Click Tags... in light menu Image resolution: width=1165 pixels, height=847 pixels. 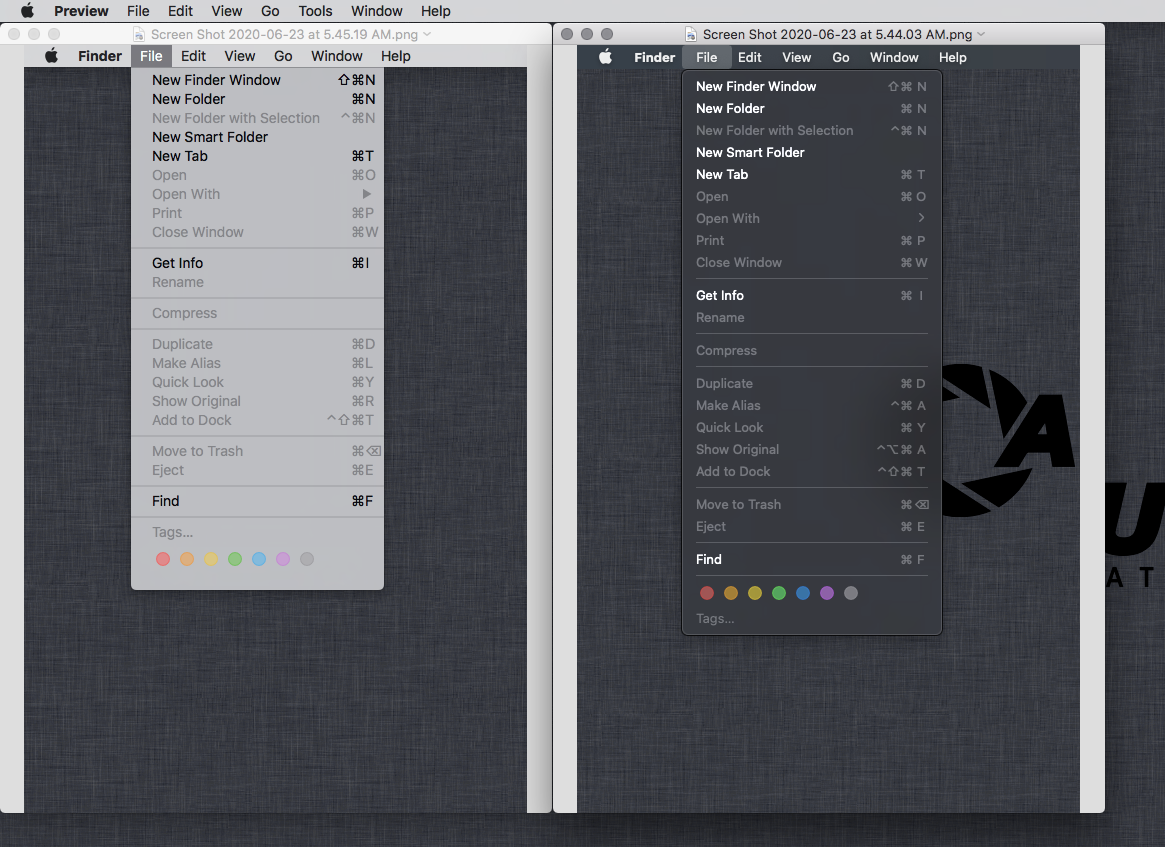coord(172,532)
